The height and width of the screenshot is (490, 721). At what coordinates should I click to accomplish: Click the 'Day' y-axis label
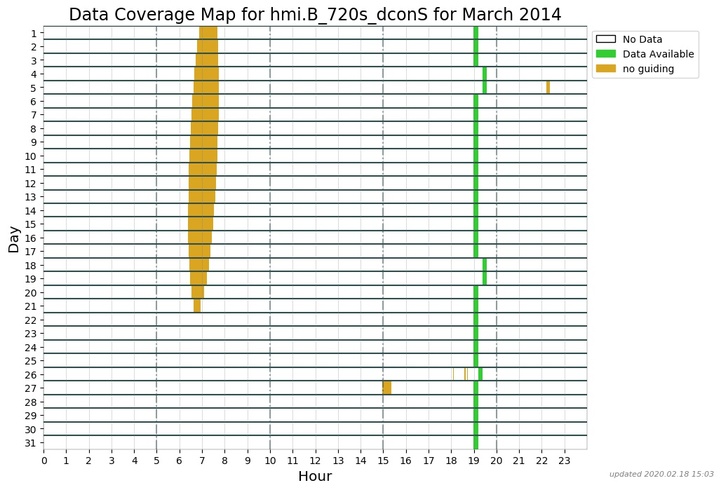click(x=14, y=239)
